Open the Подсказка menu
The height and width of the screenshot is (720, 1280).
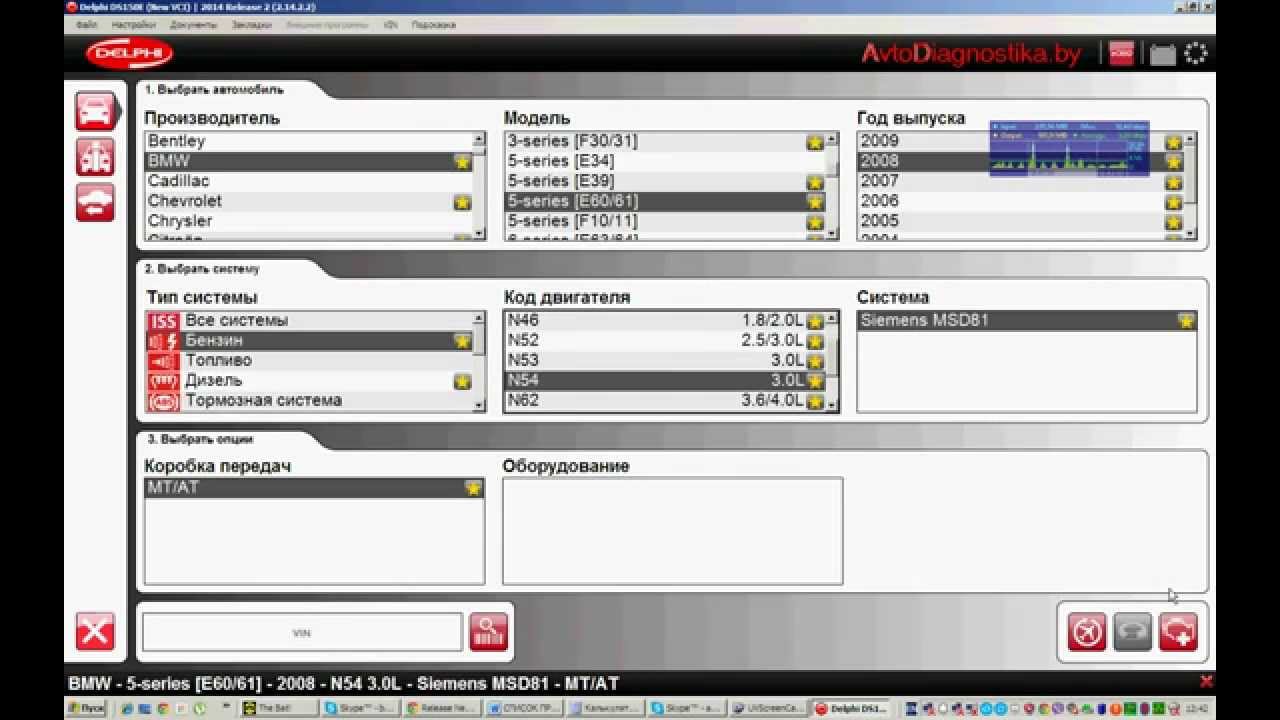434,24
